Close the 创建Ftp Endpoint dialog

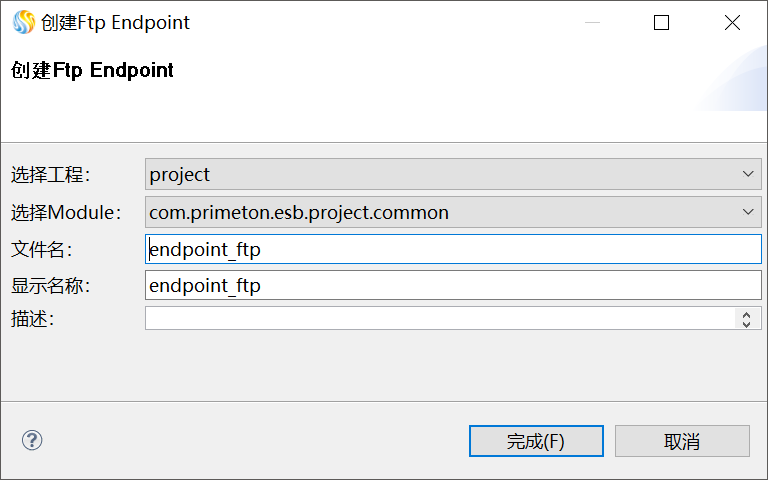coord(732,22)
